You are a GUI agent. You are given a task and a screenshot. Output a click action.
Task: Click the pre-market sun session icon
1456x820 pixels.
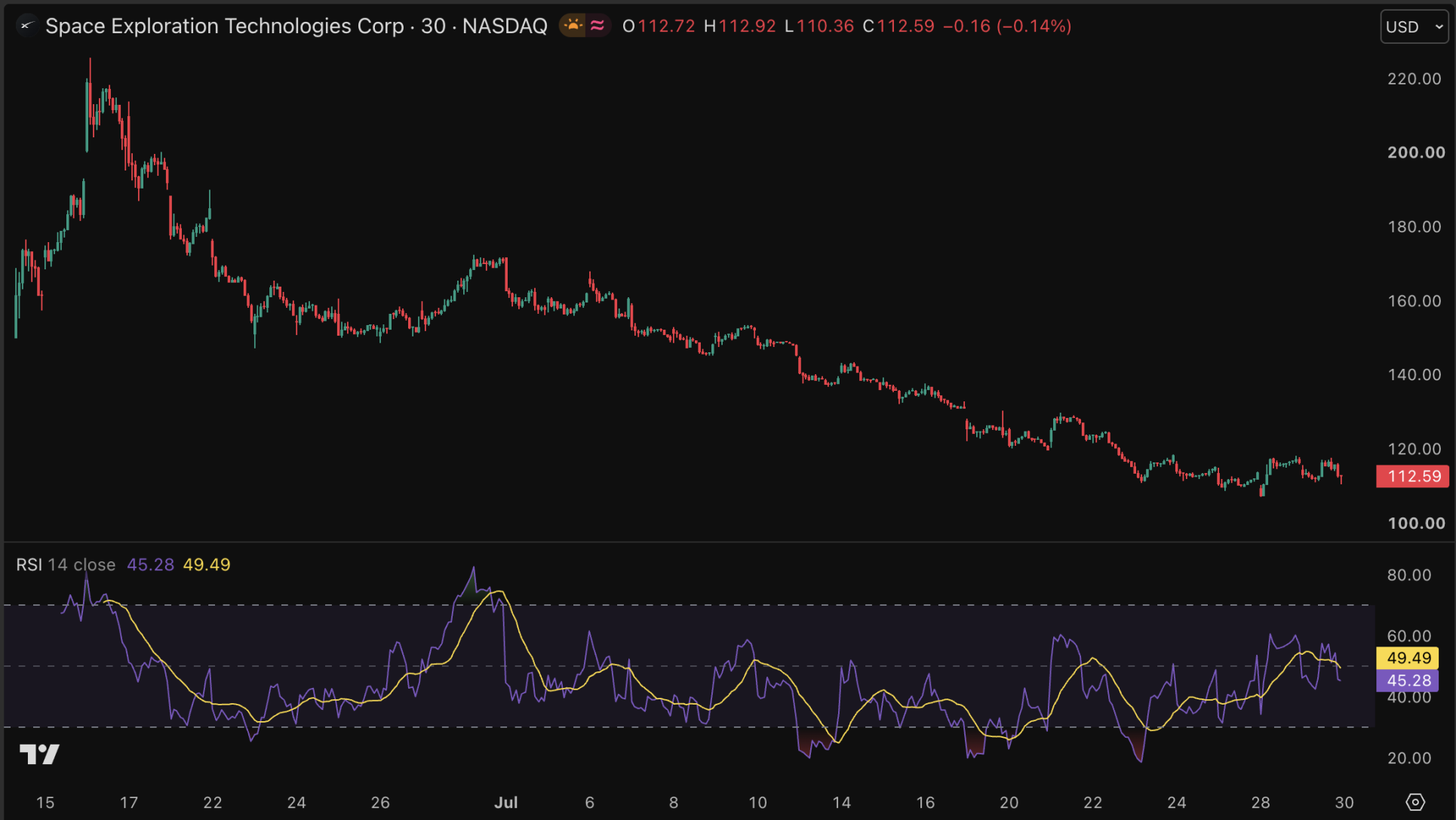pos(573,26)
